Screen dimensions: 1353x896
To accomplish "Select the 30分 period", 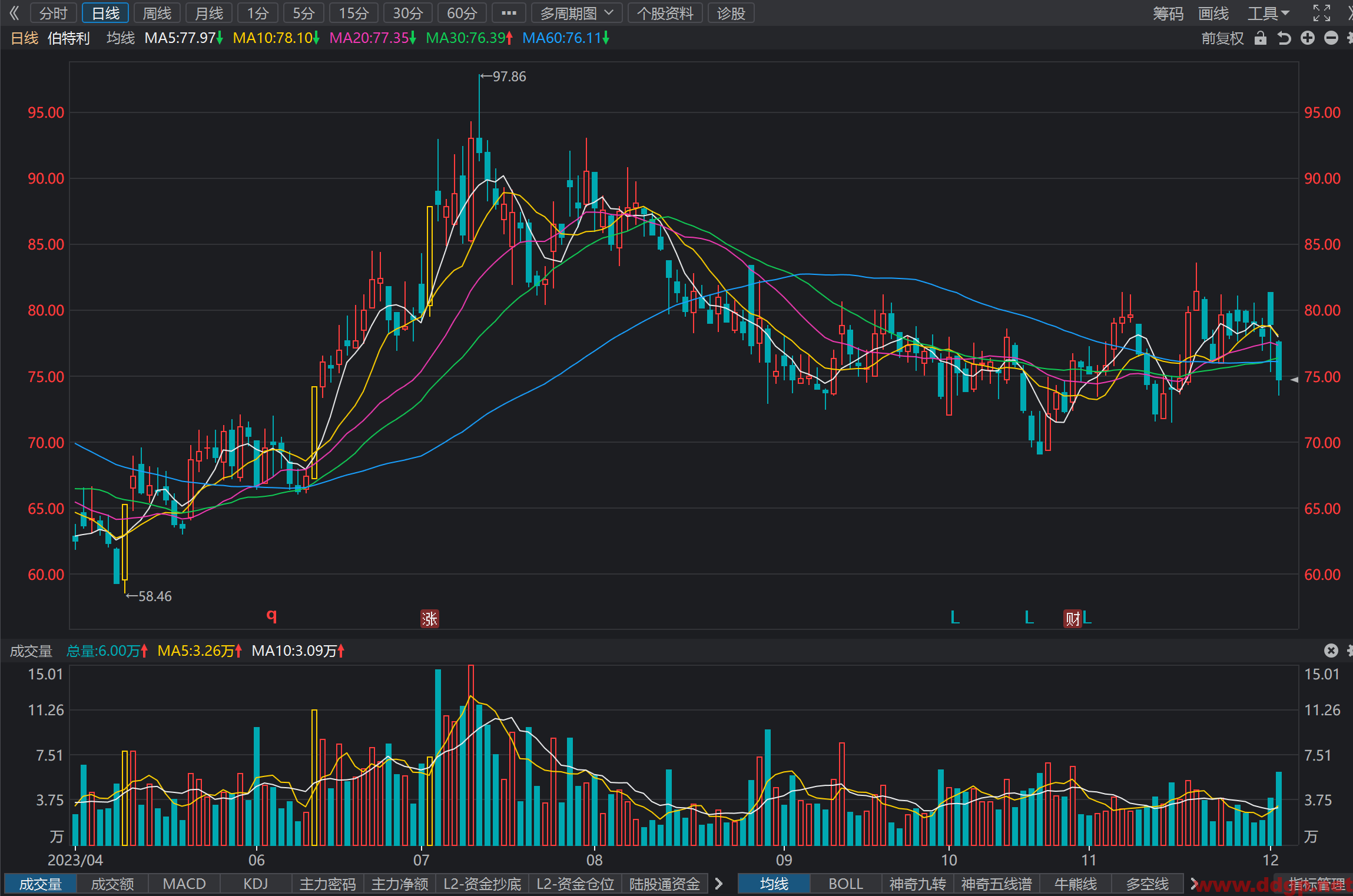I will pos(408,13).
